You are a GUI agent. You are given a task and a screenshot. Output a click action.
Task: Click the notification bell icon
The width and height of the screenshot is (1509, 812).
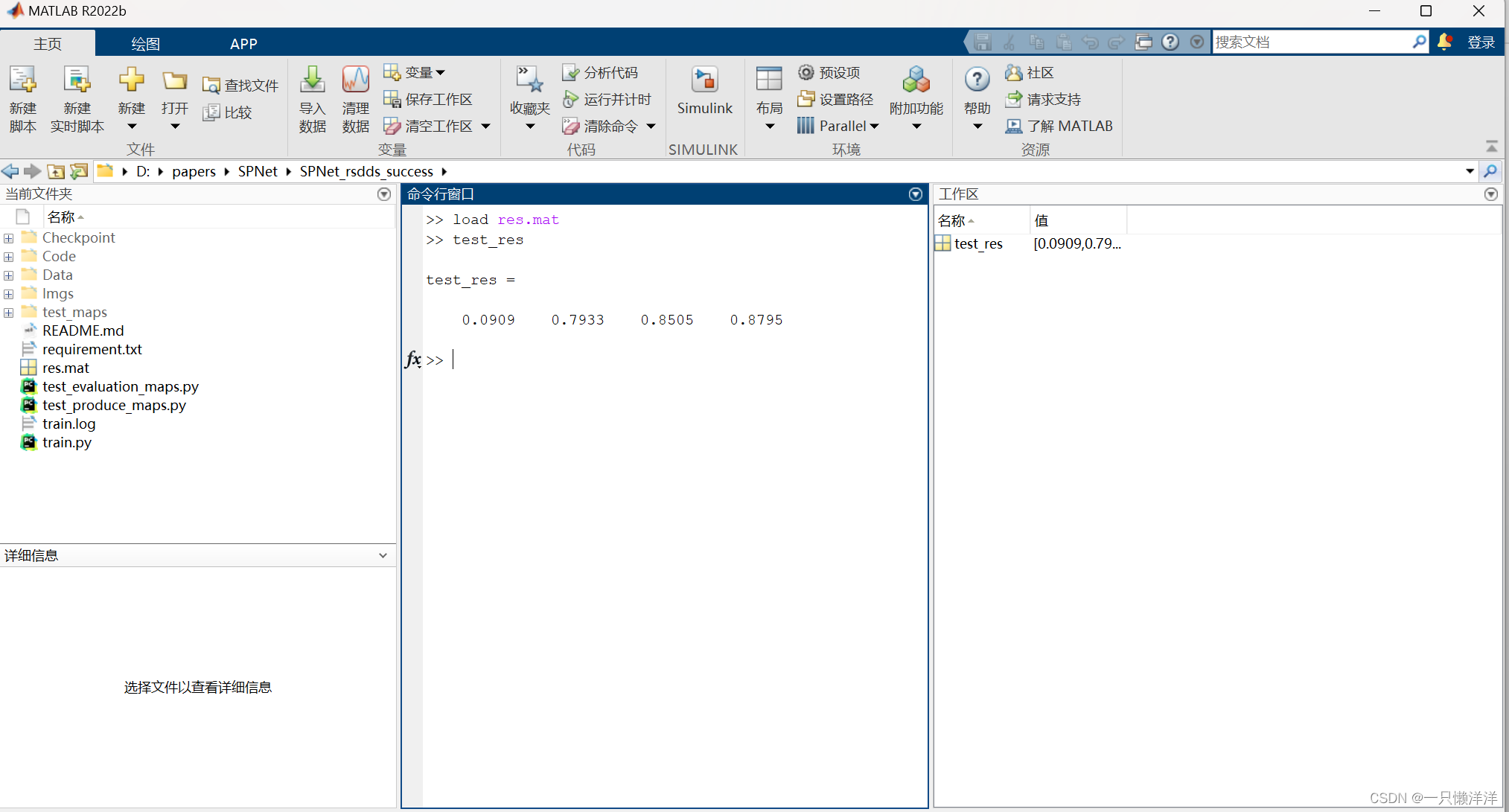click(x=1444, y=42)
